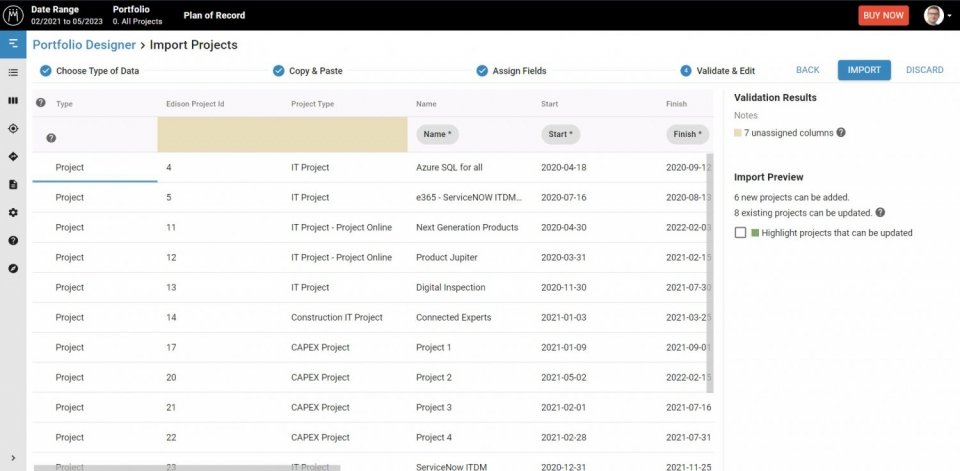This screenshot has height=471, width=960.
Task: Click the Finish * field chip
Action: click(x=688, y=134)
